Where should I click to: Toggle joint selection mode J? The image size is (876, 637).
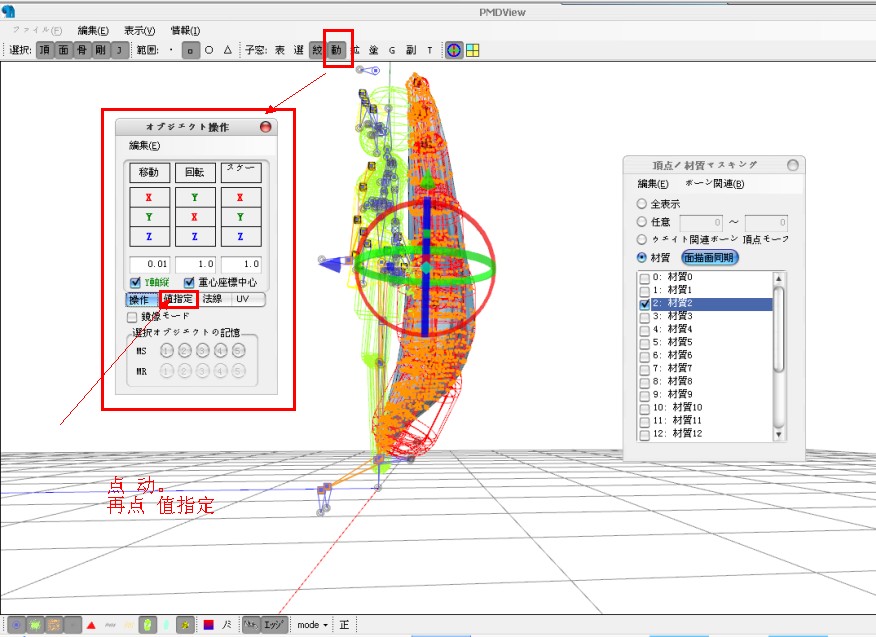click(118, 50)
